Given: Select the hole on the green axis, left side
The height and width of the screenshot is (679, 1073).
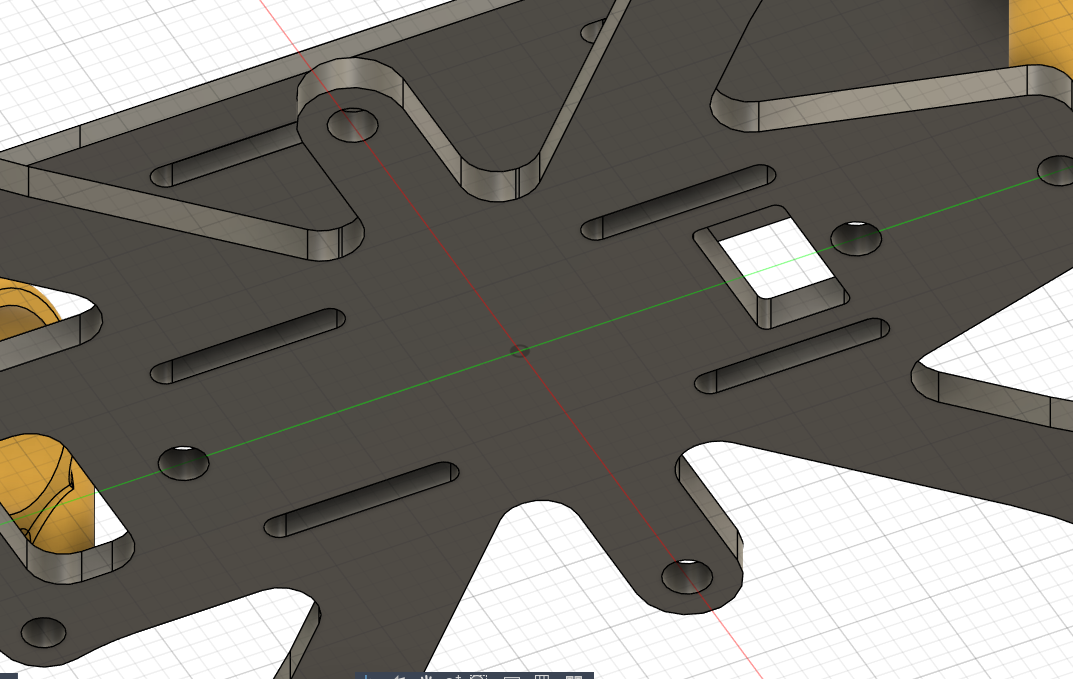Looking at the screenshot, I should pos(185,461).
